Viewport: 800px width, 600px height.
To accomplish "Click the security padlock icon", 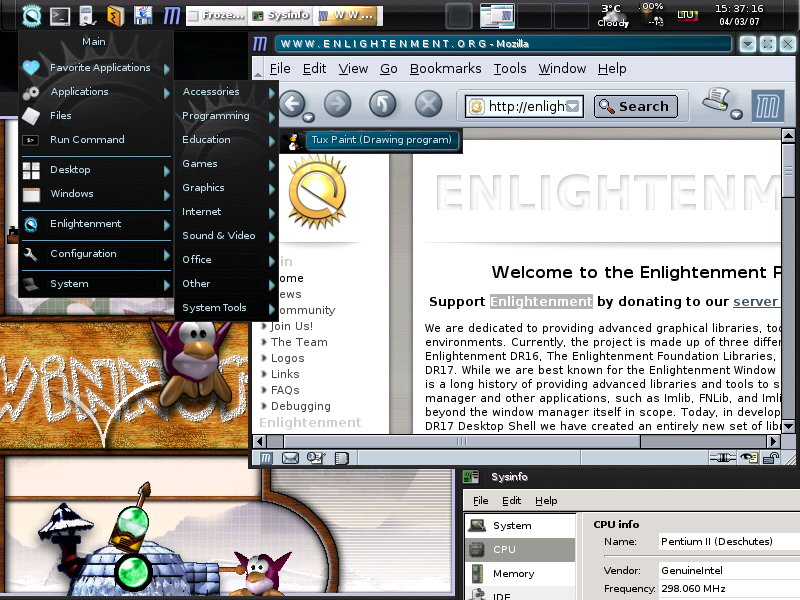I will click(x=771, y=459).
